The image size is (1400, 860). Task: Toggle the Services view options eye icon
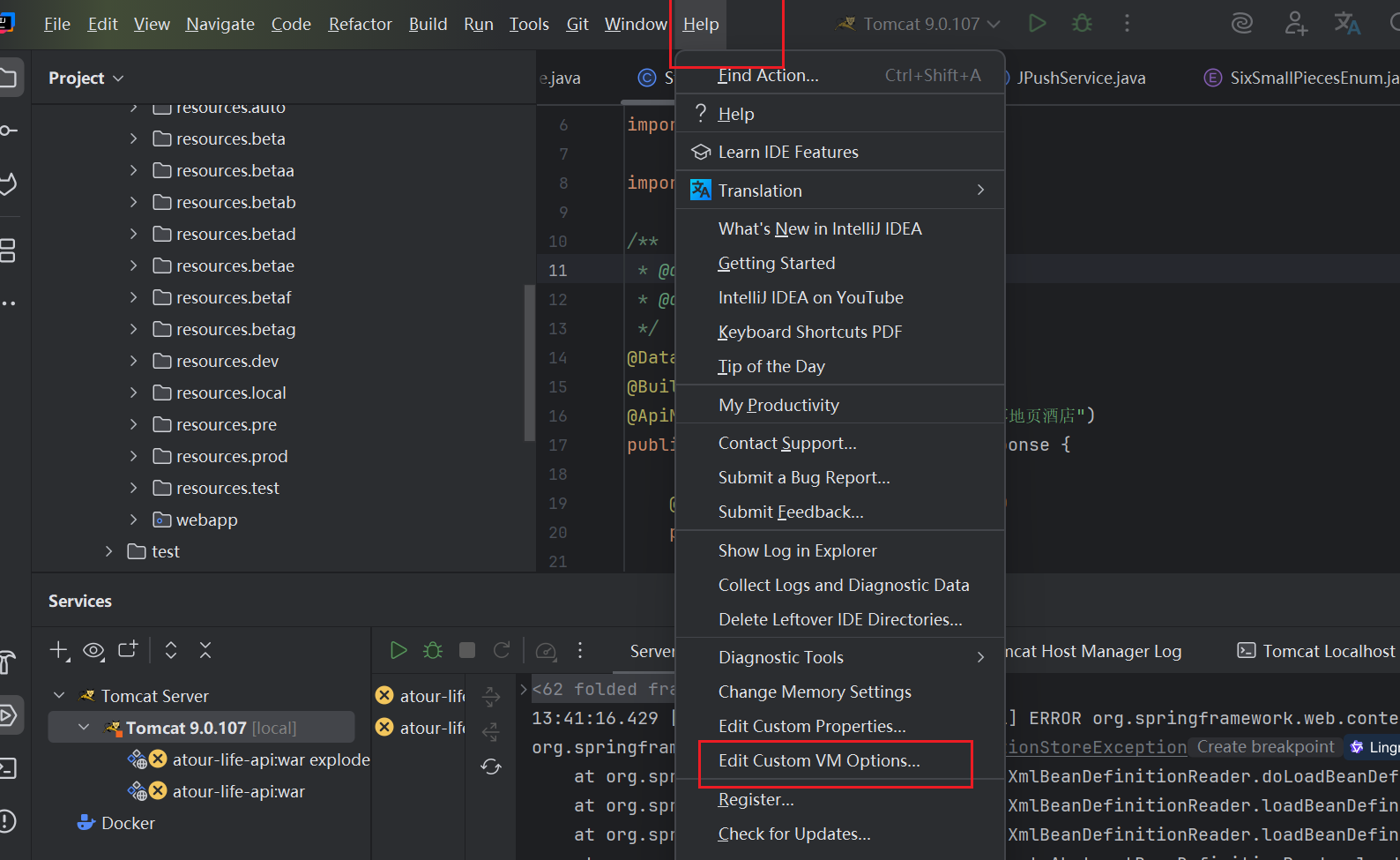[x=93, y=651]
